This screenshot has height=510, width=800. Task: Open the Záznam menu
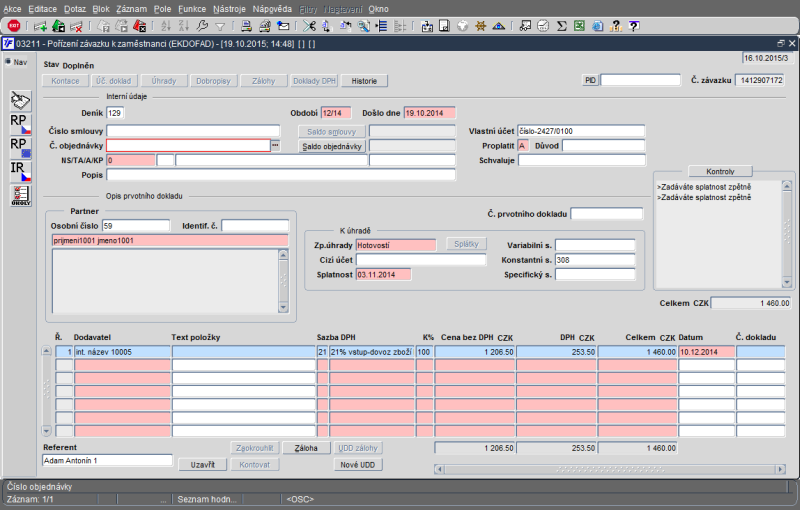pos(132,8)
